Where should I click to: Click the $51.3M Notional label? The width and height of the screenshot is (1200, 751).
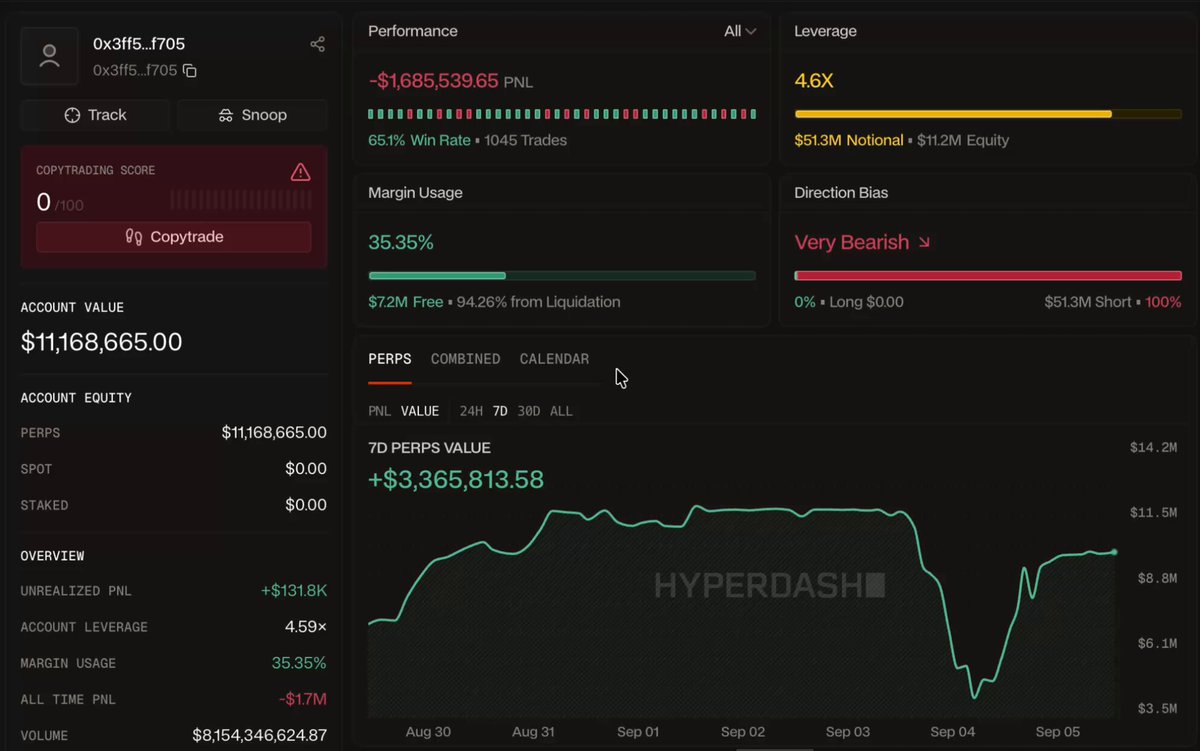(x=849, y=140)
